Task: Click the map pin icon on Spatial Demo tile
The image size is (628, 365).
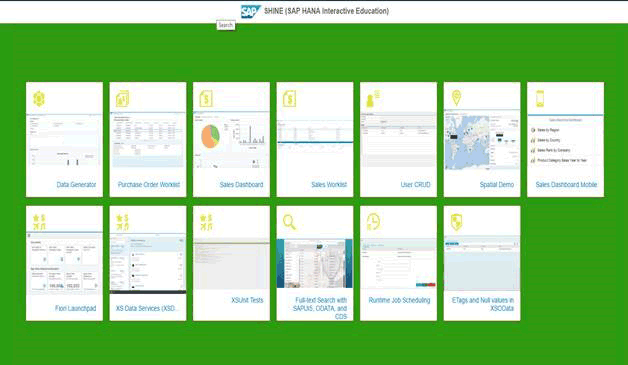Action: [456, 98]
